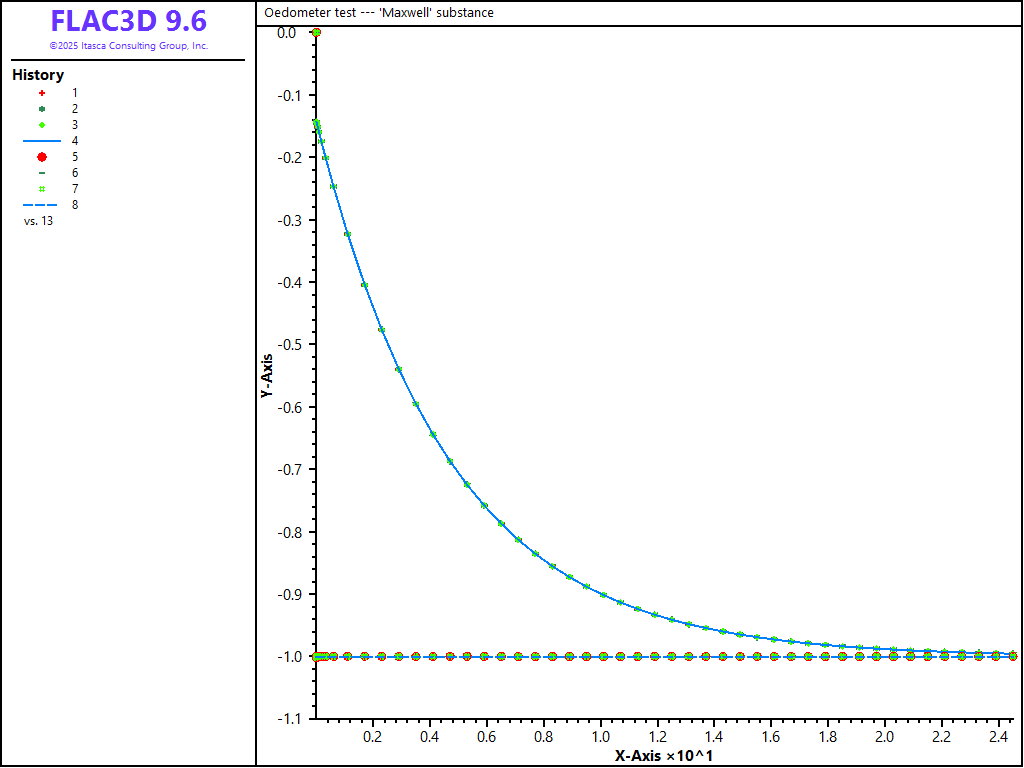Click the large red circle legend marker

click(42, 157)
